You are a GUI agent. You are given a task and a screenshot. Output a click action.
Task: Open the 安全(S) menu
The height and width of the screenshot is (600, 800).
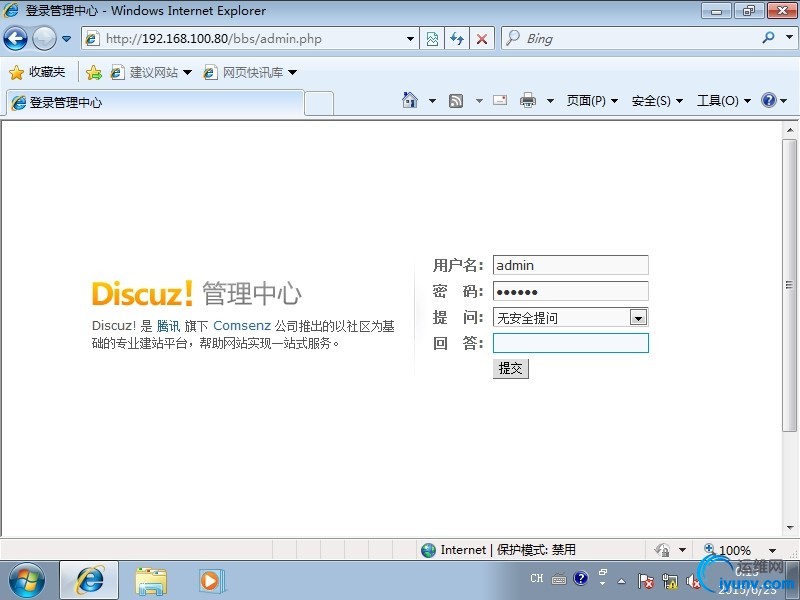click(657, 101)
